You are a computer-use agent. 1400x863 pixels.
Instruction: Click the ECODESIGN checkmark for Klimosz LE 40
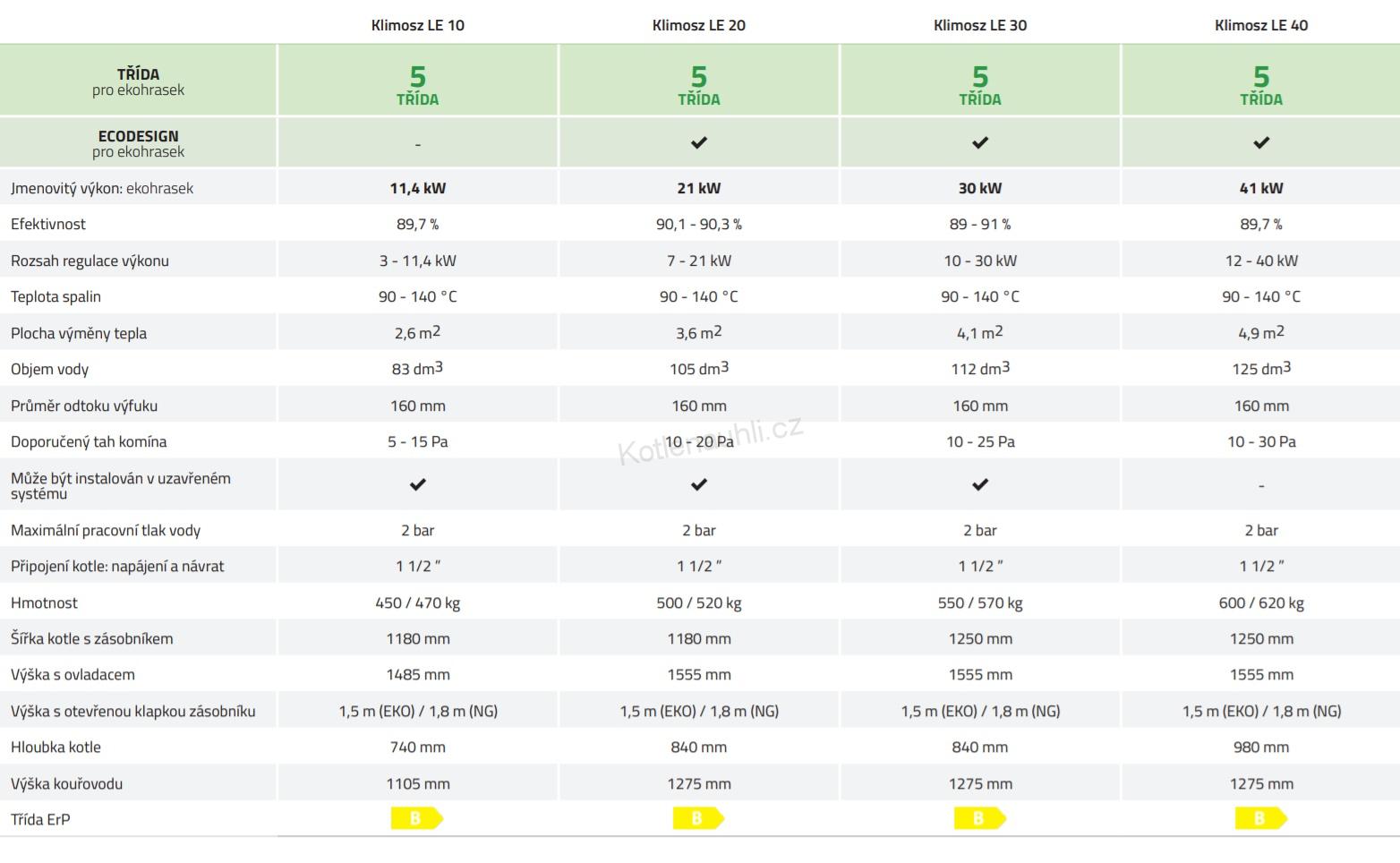(1261, 142)
